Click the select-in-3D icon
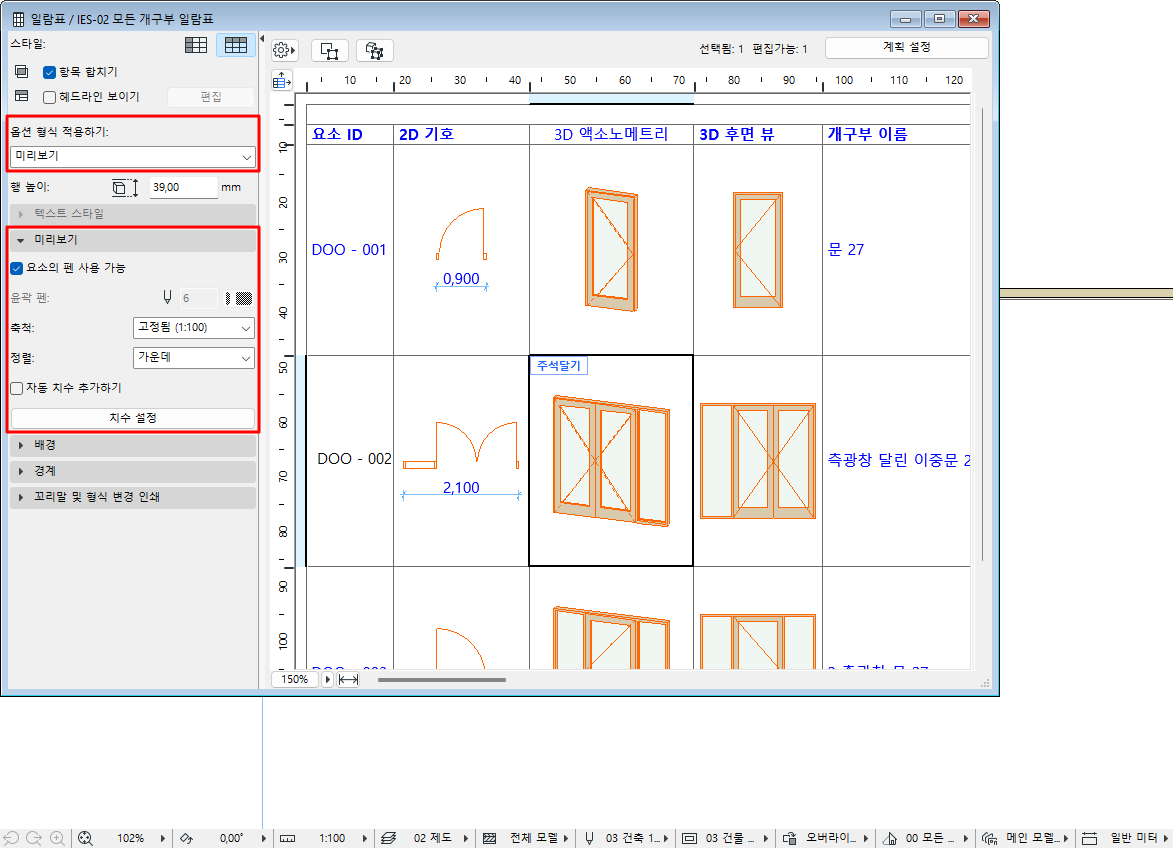Image resolution: width=1173 pixels, height=848 pixels. coord(375,50)
